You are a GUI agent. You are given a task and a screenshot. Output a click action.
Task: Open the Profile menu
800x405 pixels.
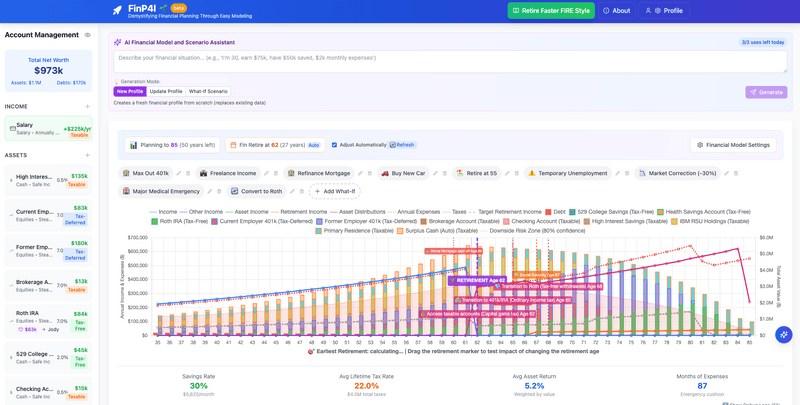point(664,11)
